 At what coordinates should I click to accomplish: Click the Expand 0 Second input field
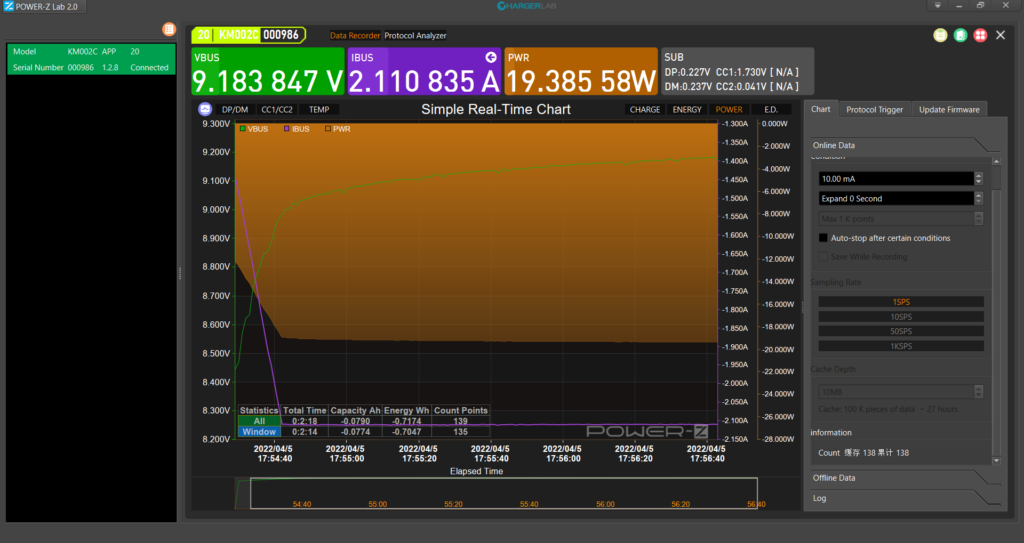(896, 198)
